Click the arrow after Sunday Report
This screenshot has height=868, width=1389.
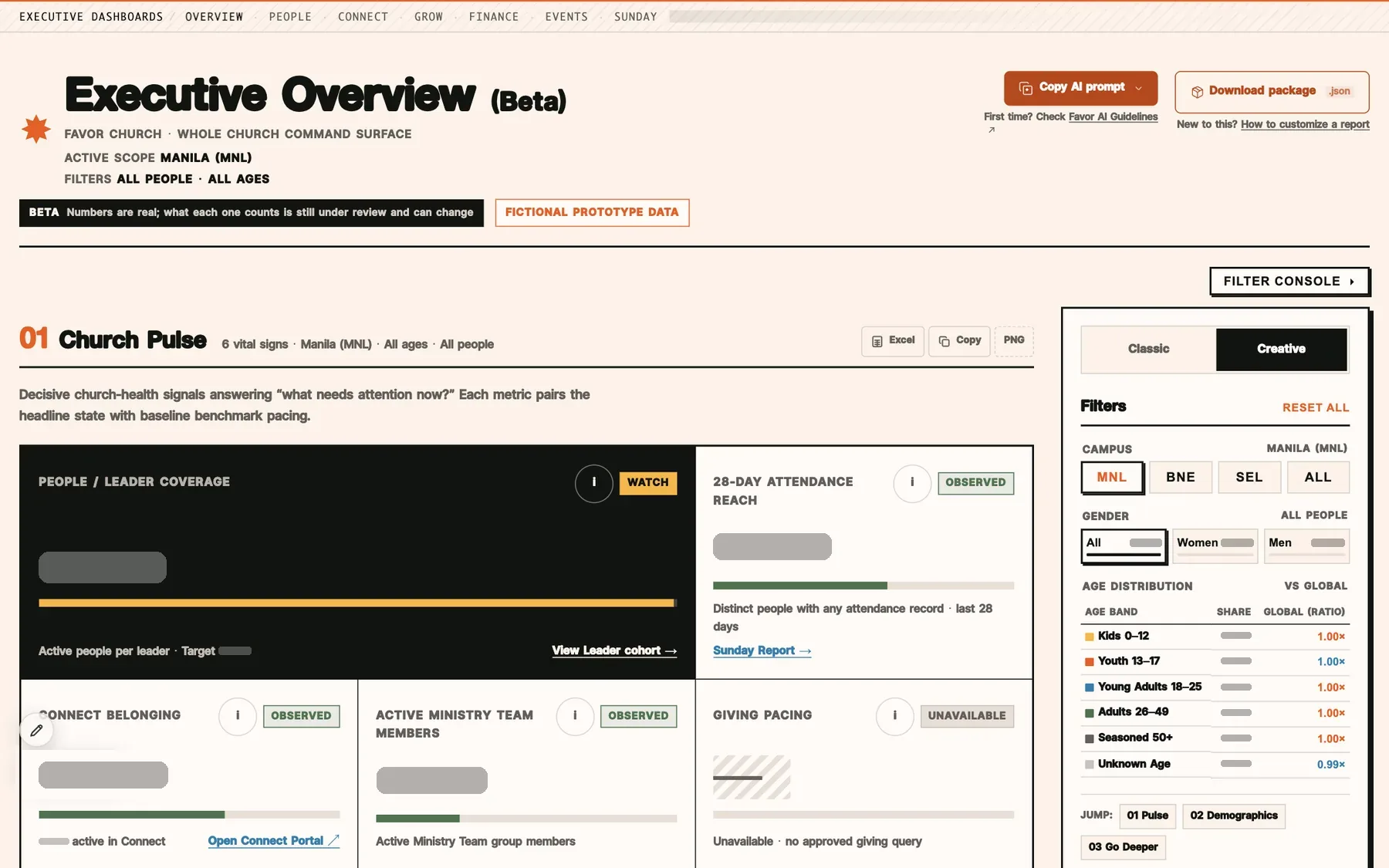805,651
